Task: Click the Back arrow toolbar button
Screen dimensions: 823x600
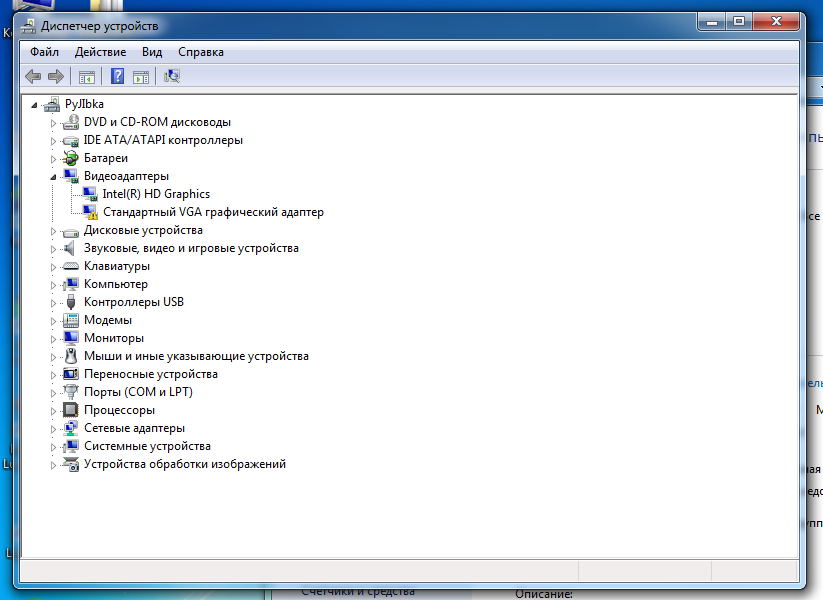Action: point(33,76)
